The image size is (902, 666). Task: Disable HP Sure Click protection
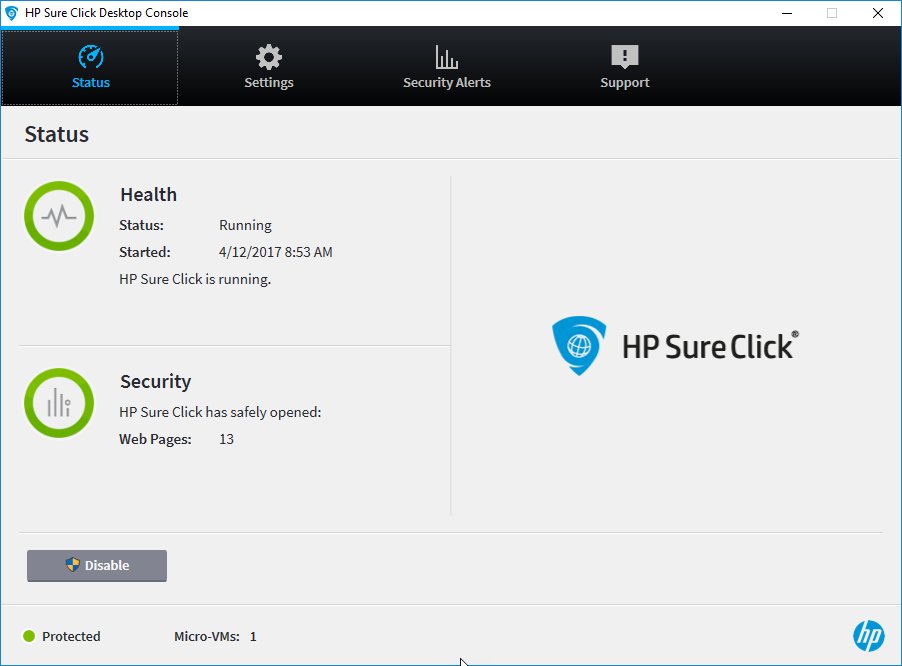click(x=97, y=565)
